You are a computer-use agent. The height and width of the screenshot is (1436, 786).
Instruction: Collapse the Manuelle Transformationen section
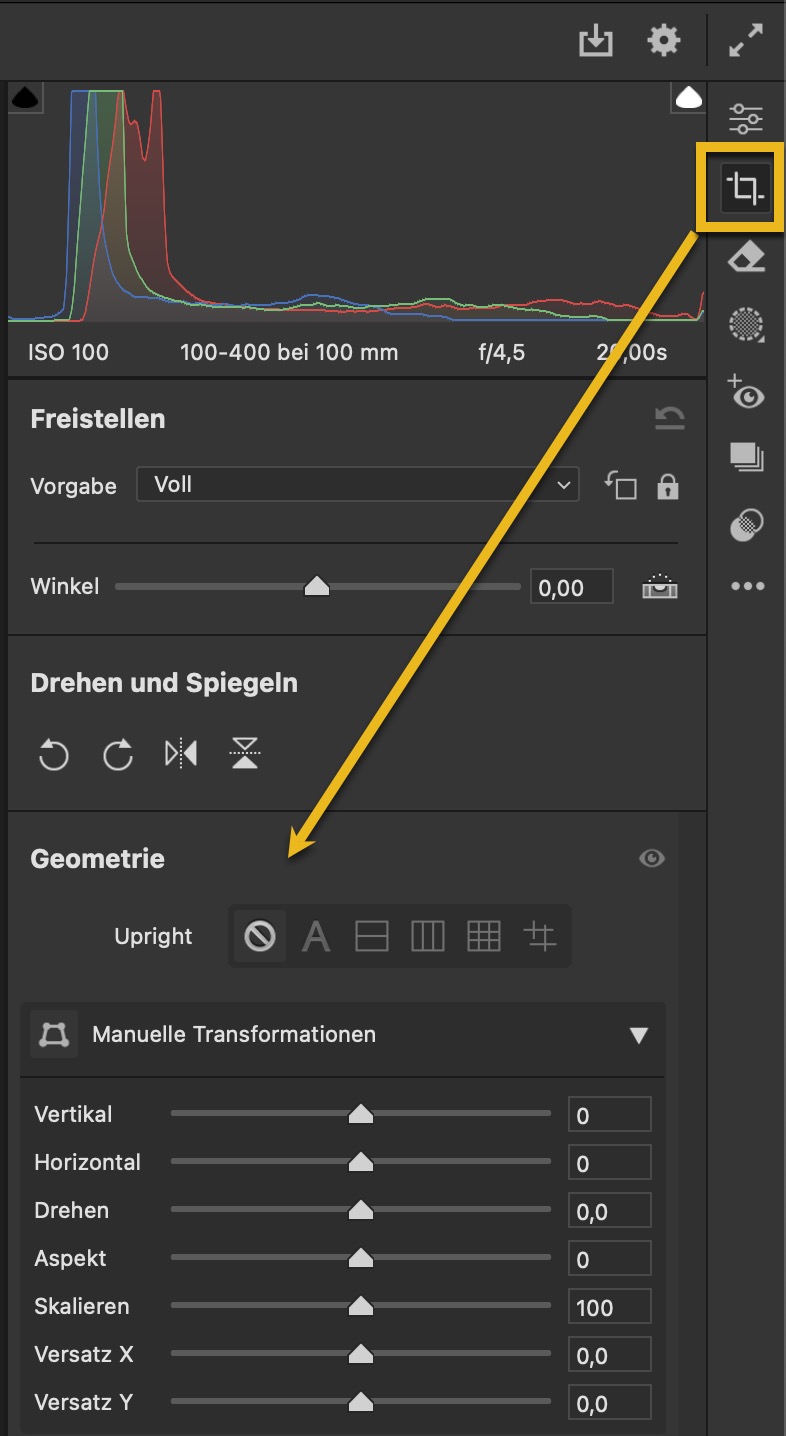[x=639, y=1035]
